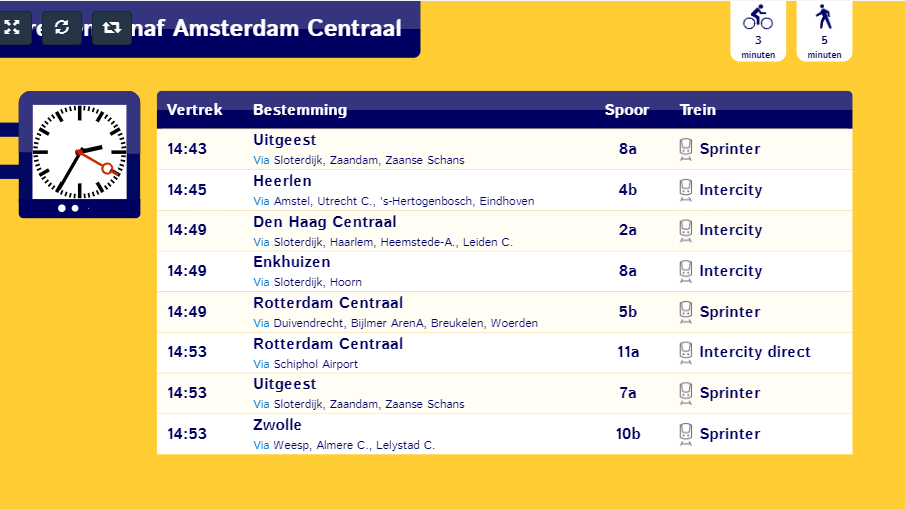Image resolution: width=905 pixels, height=509 pixels.
Task: Click the Amsterdam Centraal page title
Action: coord(287,28)
